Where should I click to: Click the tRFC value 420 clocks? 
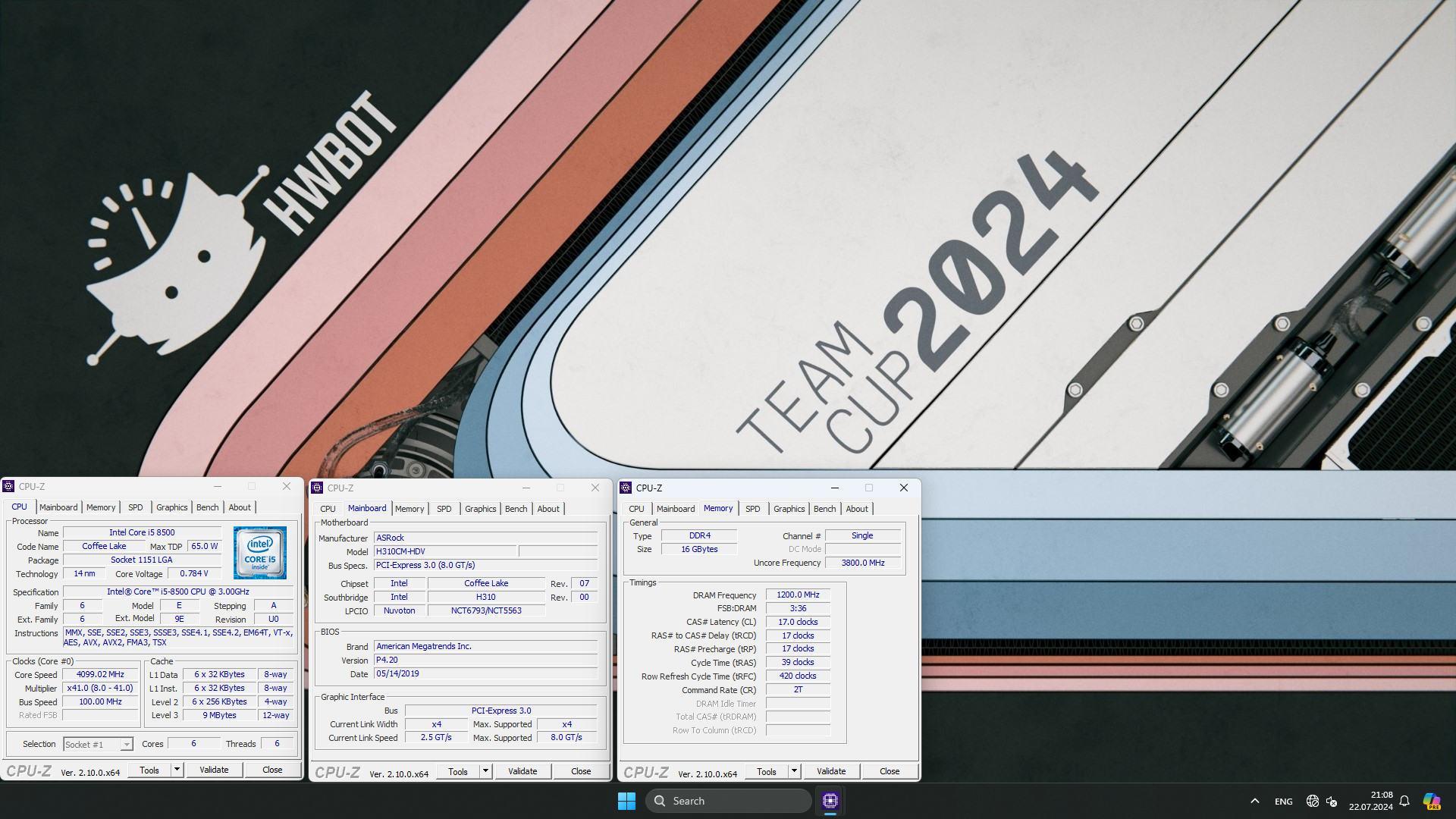(x=798, y=676)
